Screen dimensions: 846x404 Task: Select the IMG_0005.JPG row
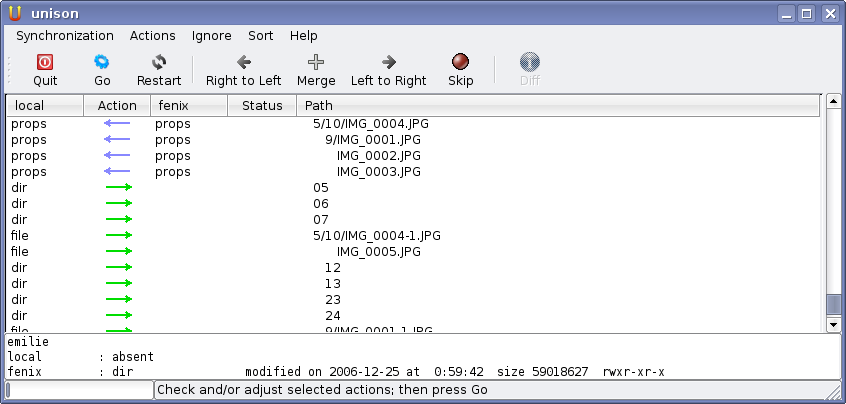pos(413,252)
